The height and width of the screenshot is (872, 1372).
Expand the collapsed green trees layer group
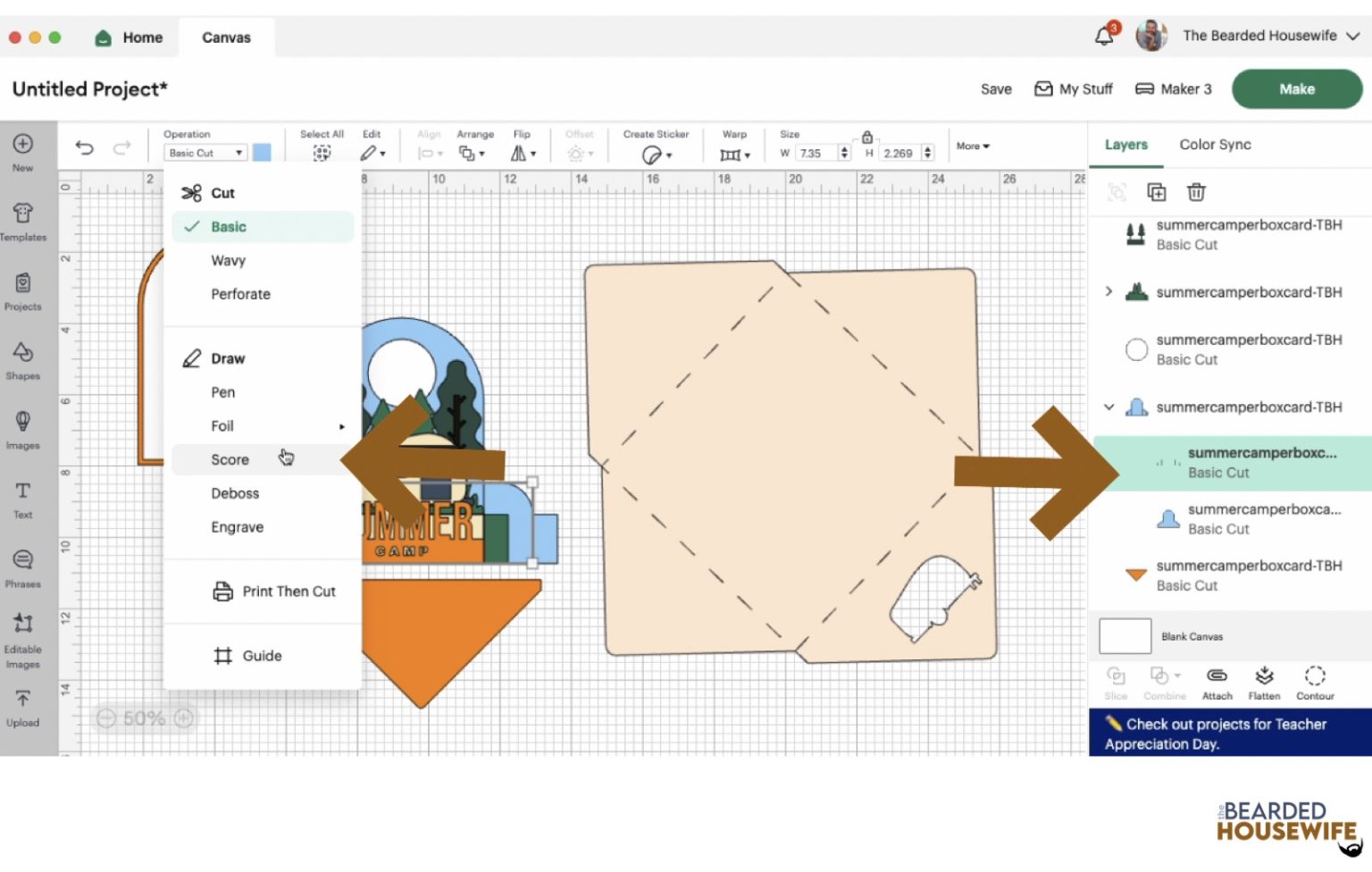(x=1108, y=292)
